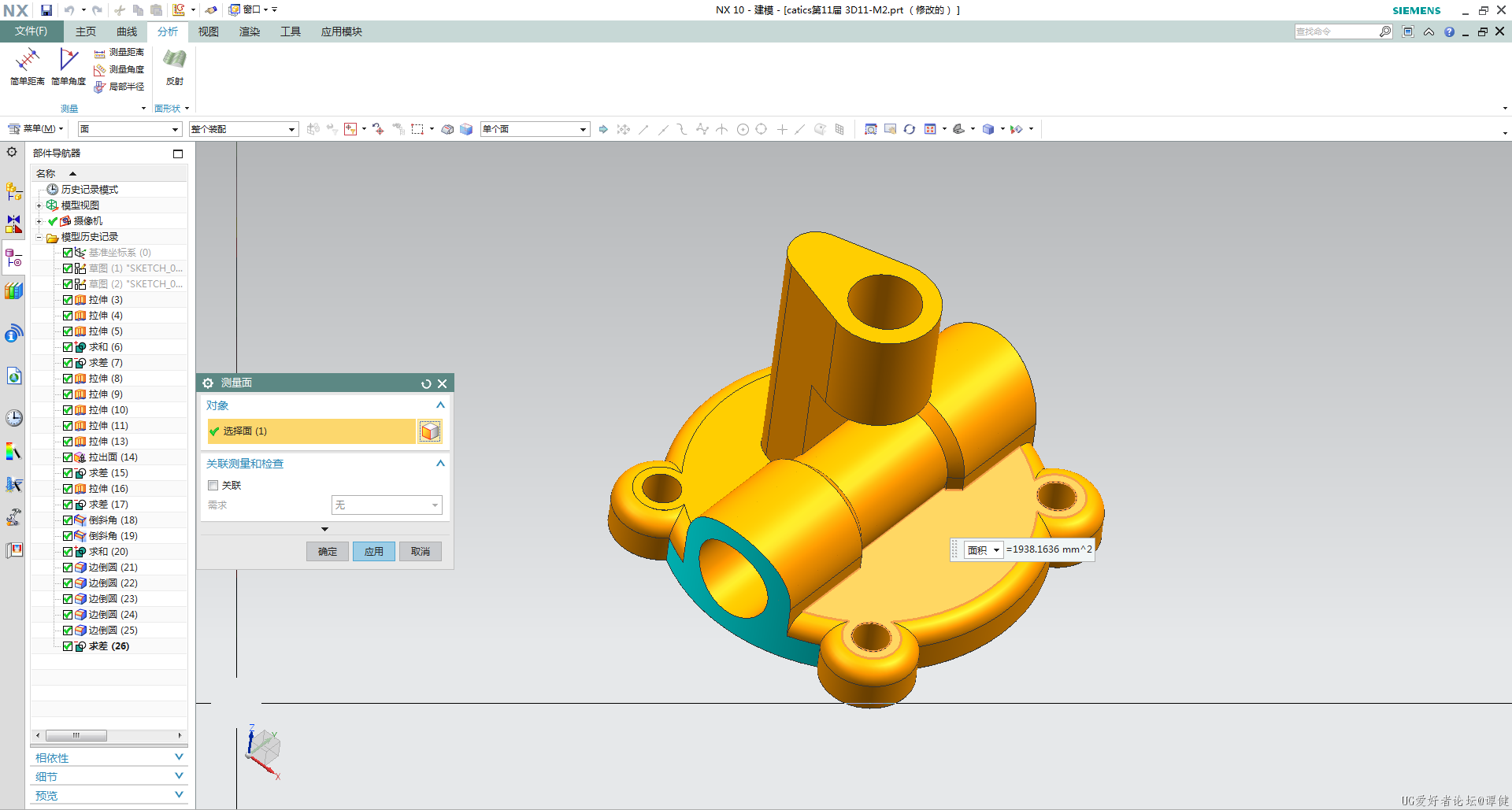Click the shaded cube rendering style icon
This screenshot has width=1512, height=810.
(989, 129)
